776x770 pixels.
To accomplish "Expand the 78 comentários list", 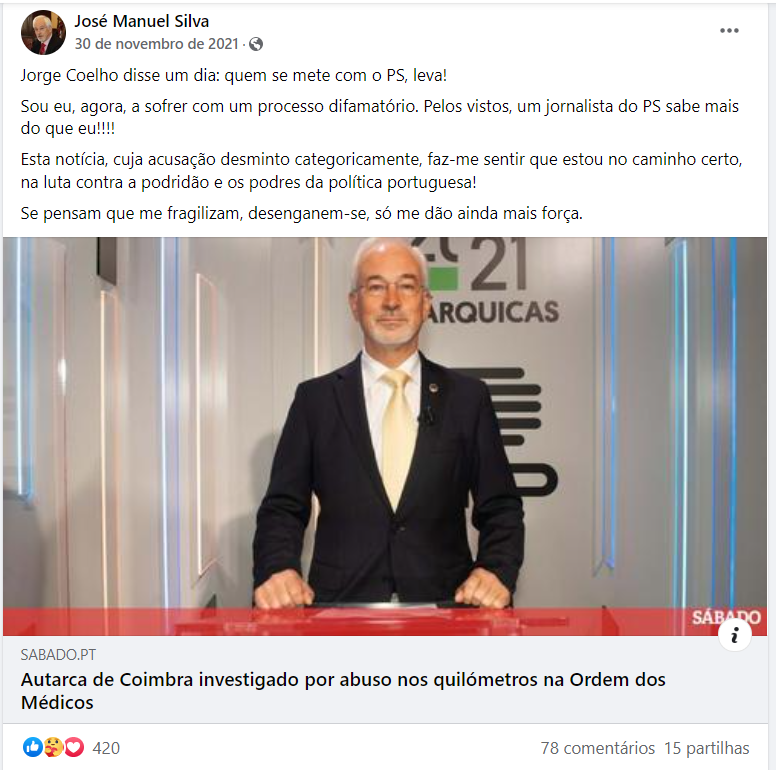I will 597,748.
